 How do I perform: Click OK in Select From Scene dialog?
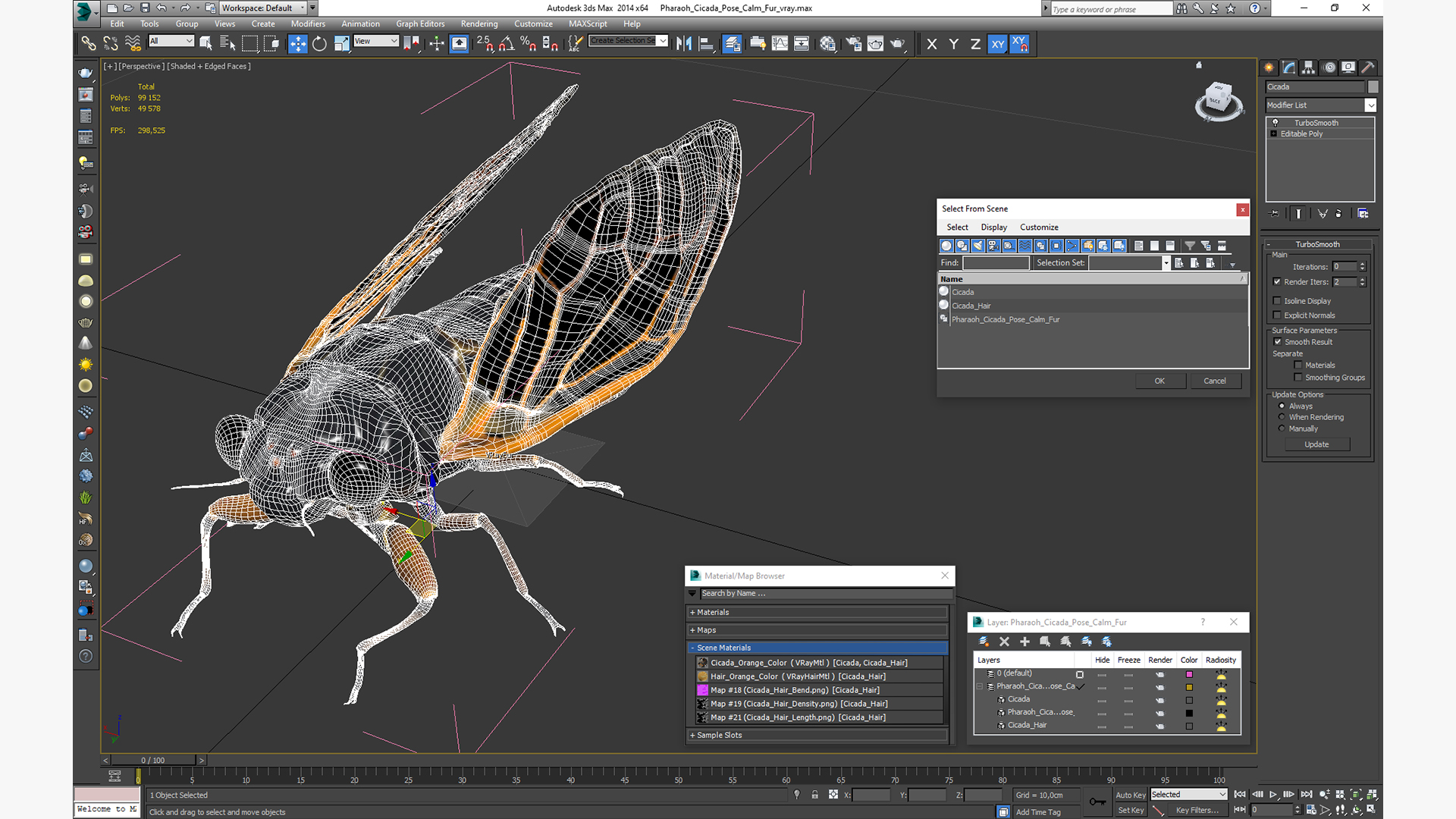(x=1159, y=381)
